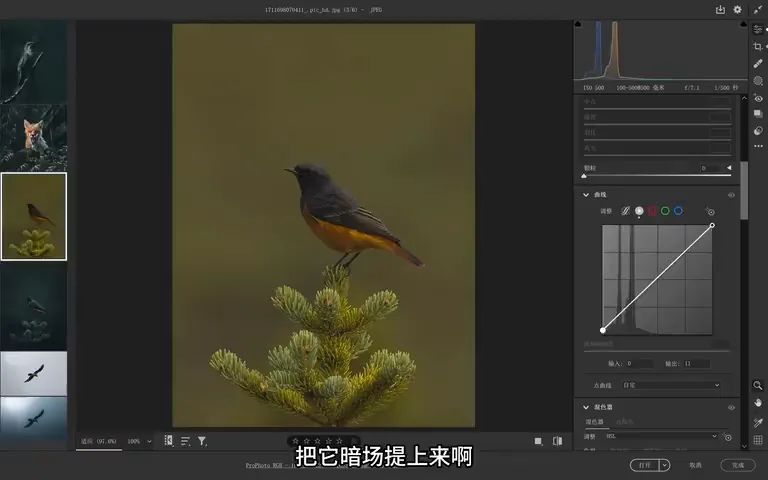Pick the curve targeted adjustment tool
This screenshot has height=480, width=768.
pyautogui.click(x=710, y=212)
